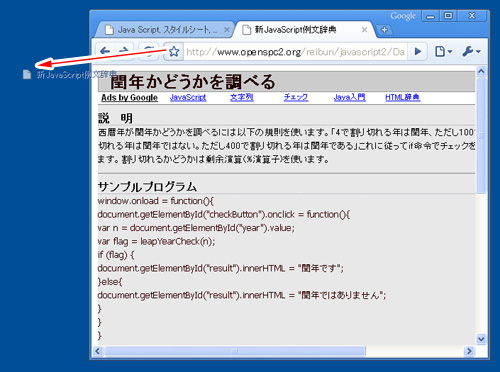Go forward with the forward arrow

[124, 51]
